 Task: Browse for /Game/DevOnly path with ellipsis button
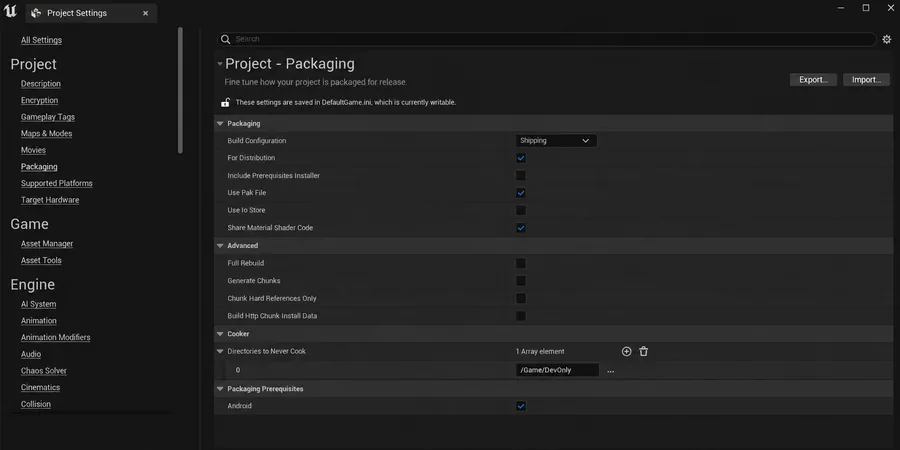click(610, 371)
